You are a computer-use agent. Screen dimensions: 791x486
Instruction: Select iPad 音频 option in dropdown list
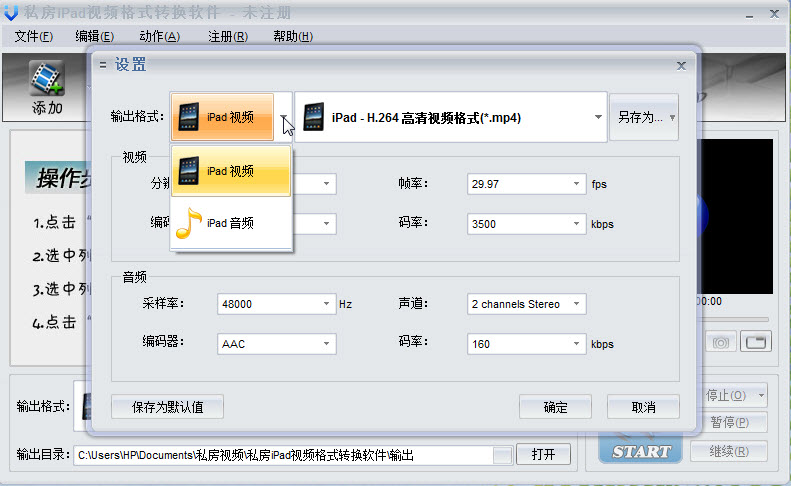click(x=231, y=223)
